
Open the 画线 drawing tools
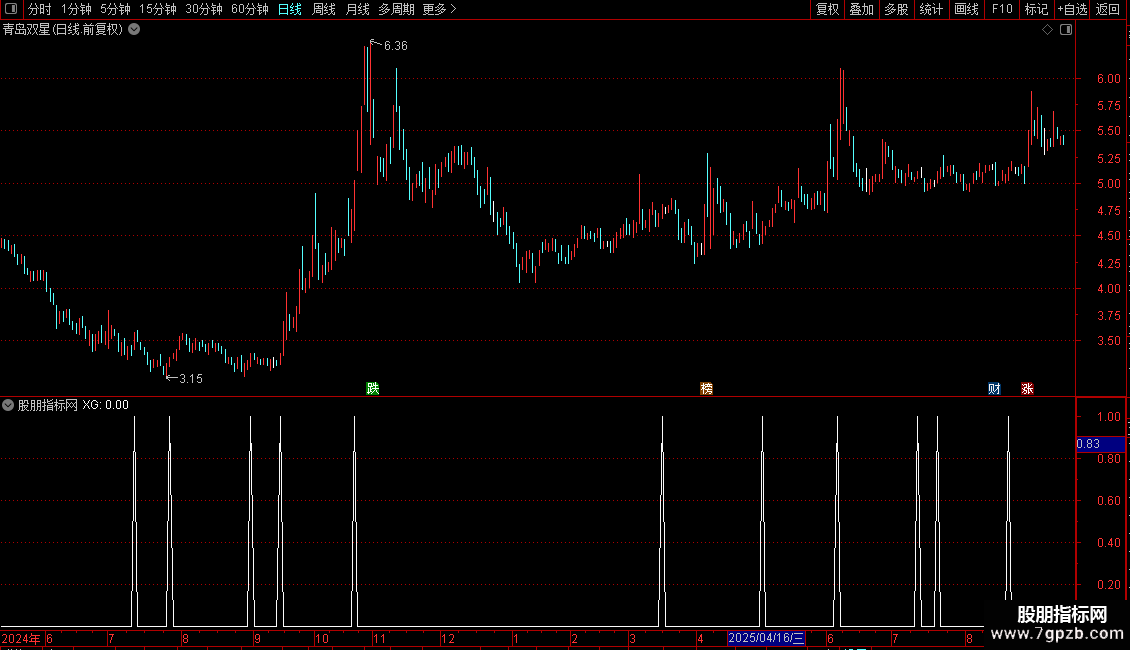pyautogui.click(x=966, y=9)
